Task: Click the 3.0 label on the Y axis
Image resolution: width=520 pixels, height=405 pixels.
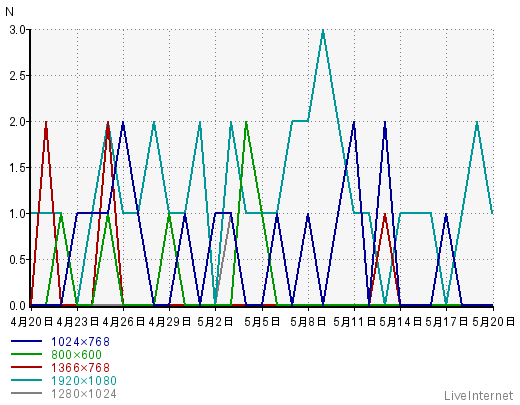Action: pyautogui.click(x=17, y=30)
